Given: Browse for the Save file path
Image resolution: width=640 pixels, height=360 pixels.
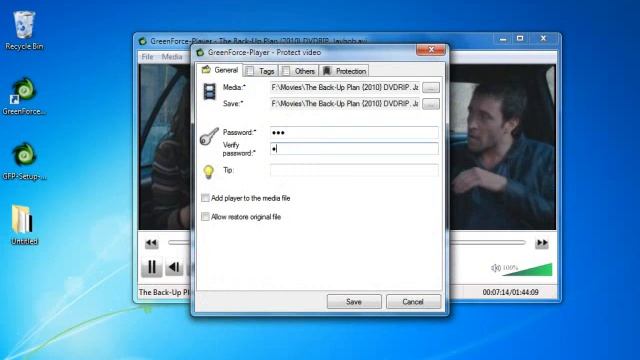Looking at the screenshot, I should pyautogui.click(x=431, y=104).
